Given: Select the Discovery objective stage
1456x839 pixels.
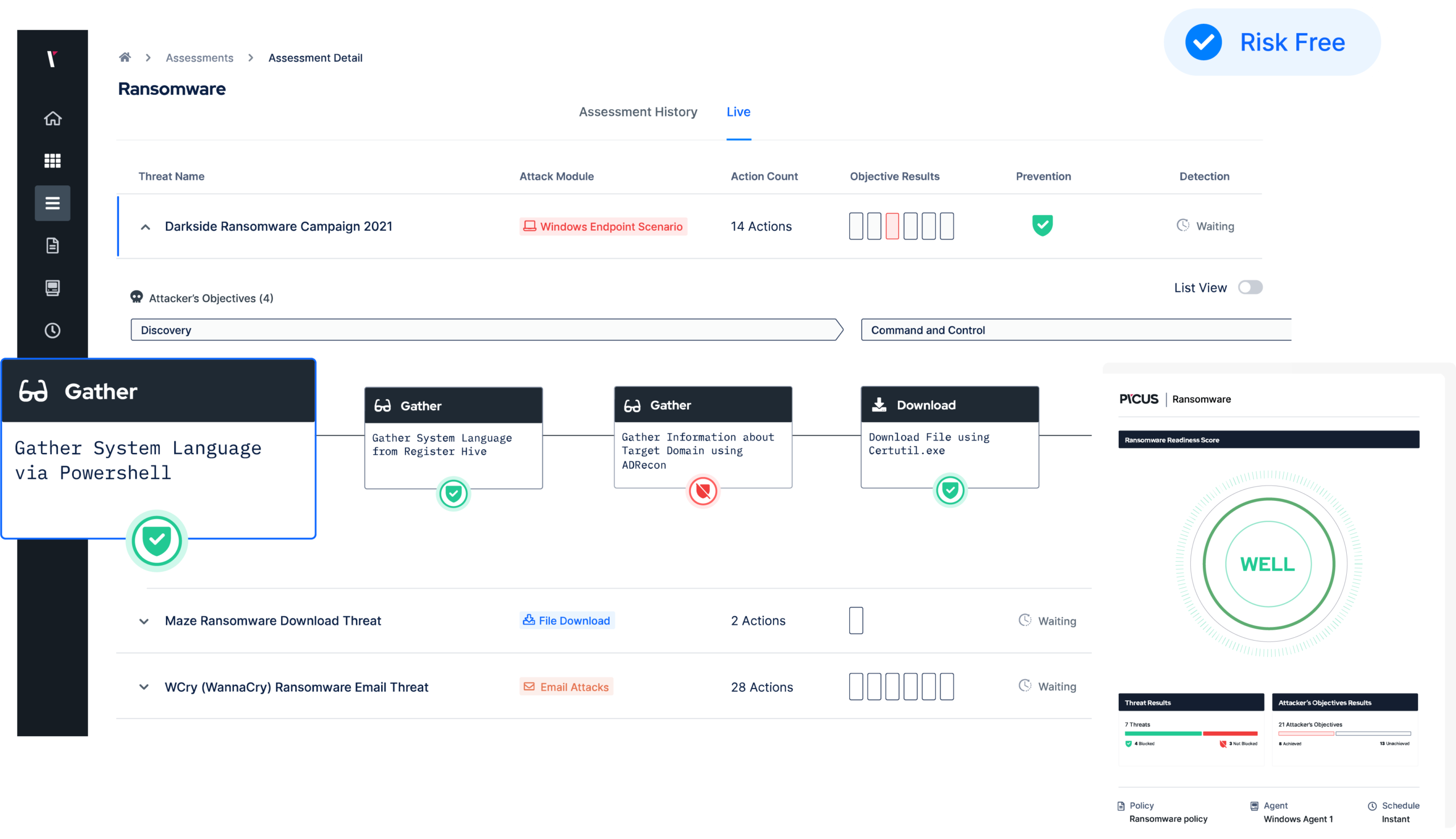Looking at the screenshot, I should 487,330.
